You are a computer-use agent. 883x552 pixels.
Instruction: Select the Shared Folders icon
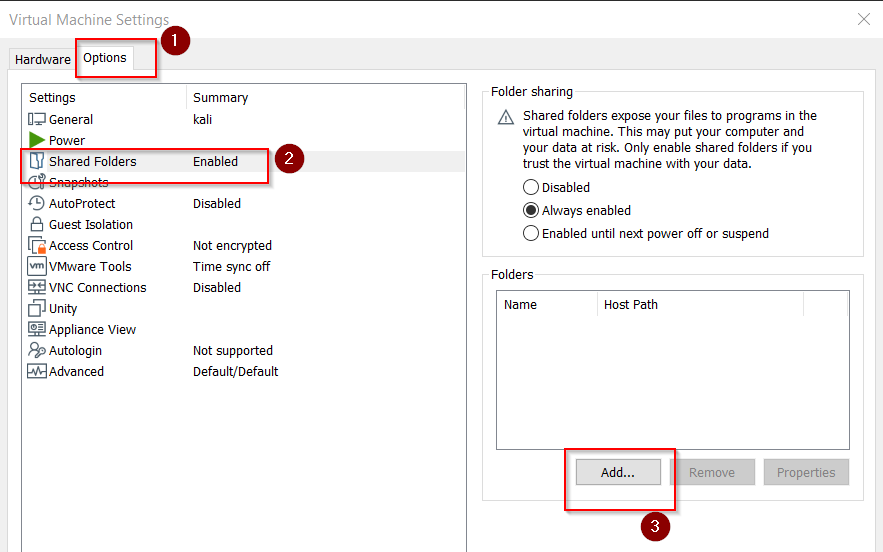click(x=37, y=161)
